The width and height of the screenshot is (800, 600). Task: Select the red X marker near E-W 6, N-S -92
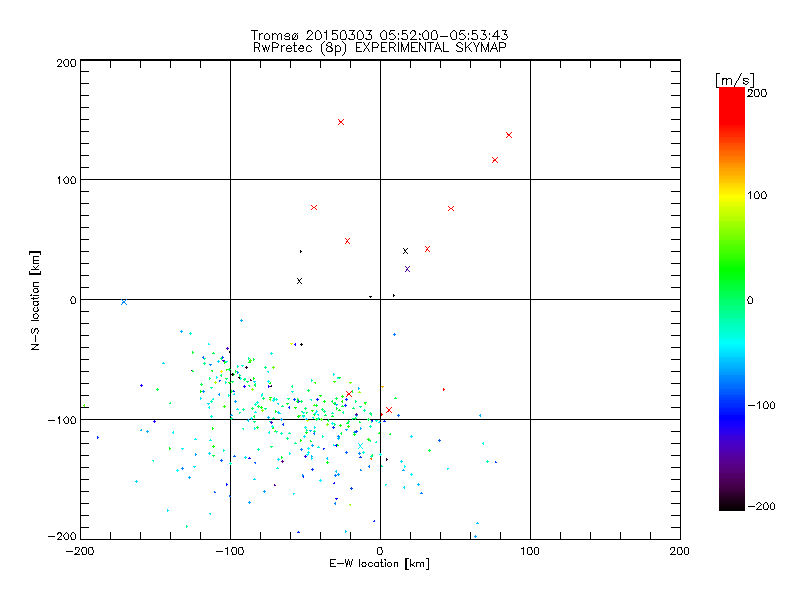pos(389,410)
